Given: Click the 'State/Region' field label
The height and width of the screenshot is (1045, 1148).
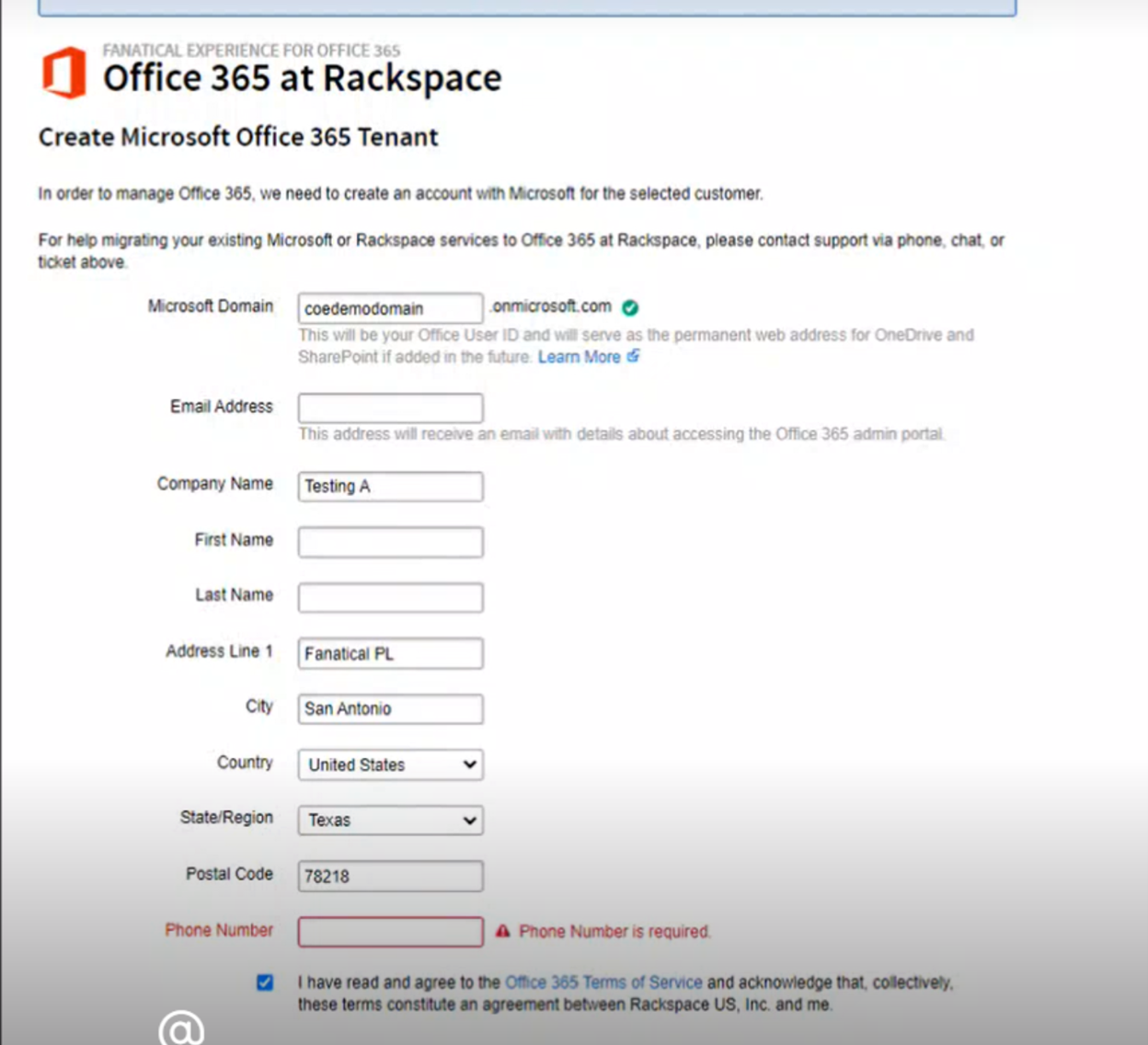Looking at the screenshot, I should pyautogui.click(x=226, y=818).
